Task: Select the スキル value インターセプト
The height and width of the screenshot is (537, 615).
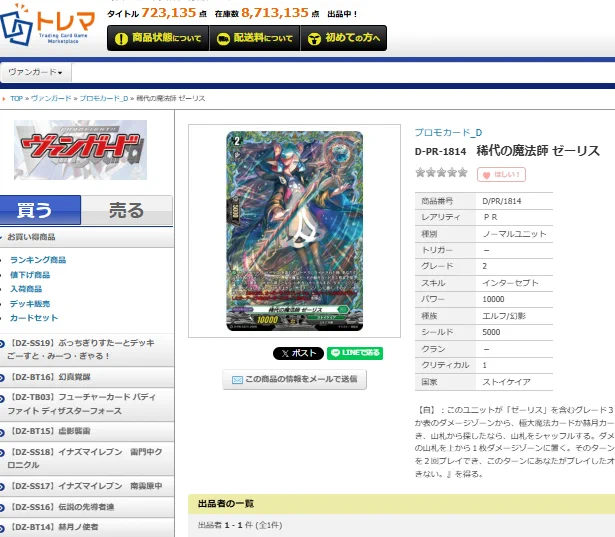Action: click(510, 283)
